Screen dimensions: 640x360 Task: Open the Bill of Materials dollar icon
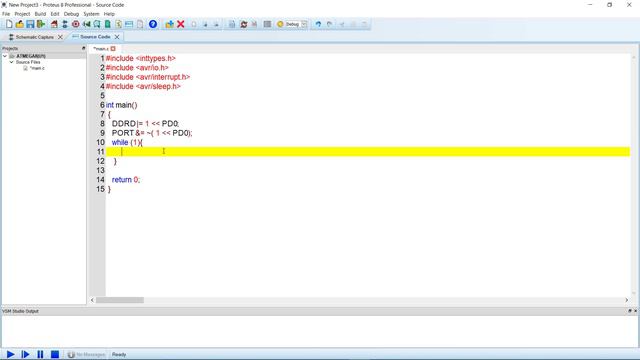coord(118,24)
